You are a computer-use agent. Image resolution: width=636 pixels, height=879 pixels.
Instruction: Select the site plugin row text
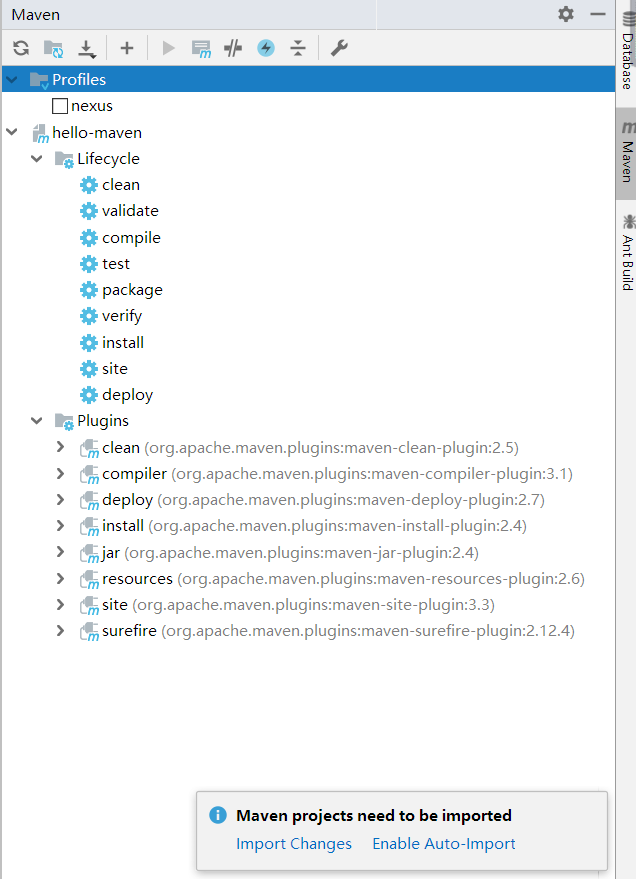(298, 605)
